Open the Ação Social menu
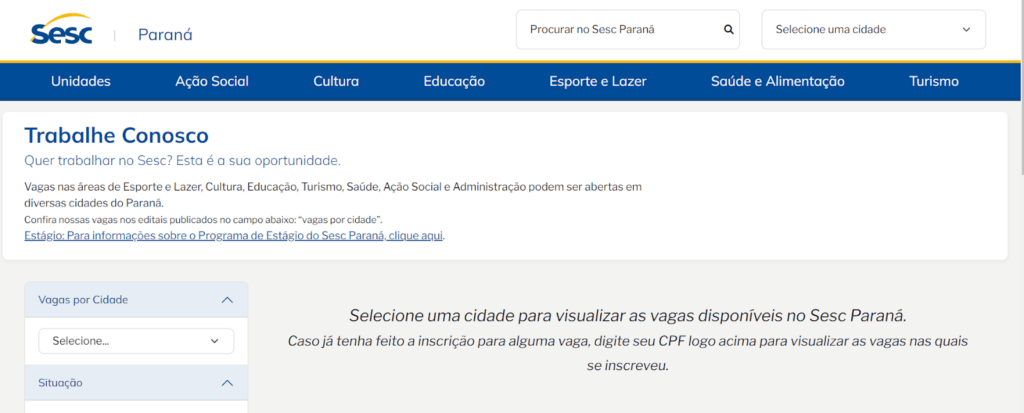1024x413 pixels. pyautogui.click(x=212, y=82)
